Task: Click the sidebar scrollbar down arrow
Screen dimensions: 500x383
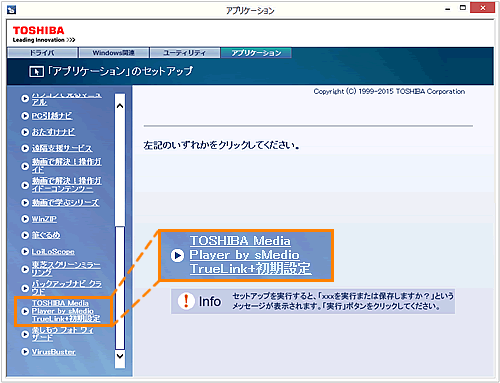Action: pos(120,356)
